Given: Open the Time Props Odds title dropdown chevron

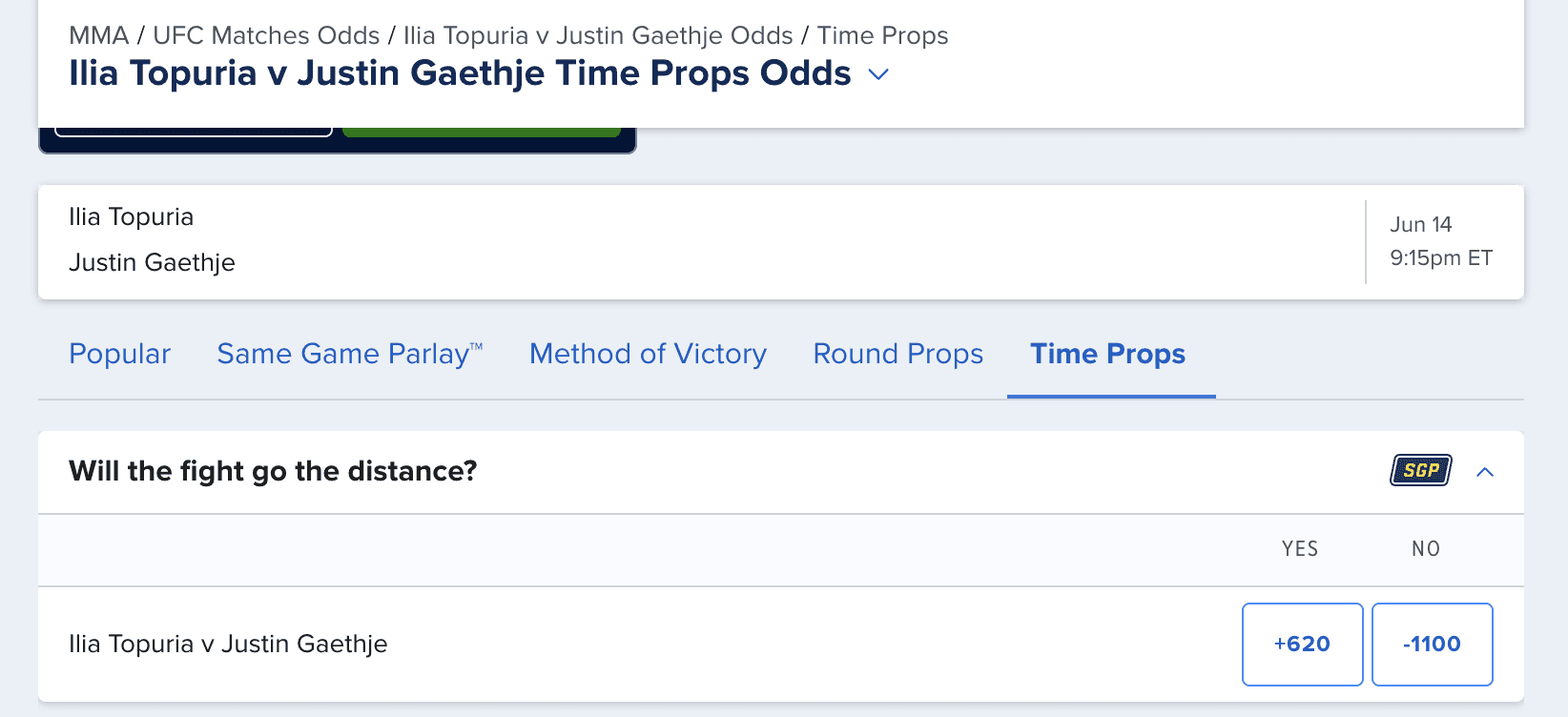Looking at the screenshot, I should [x=878, y=74].
